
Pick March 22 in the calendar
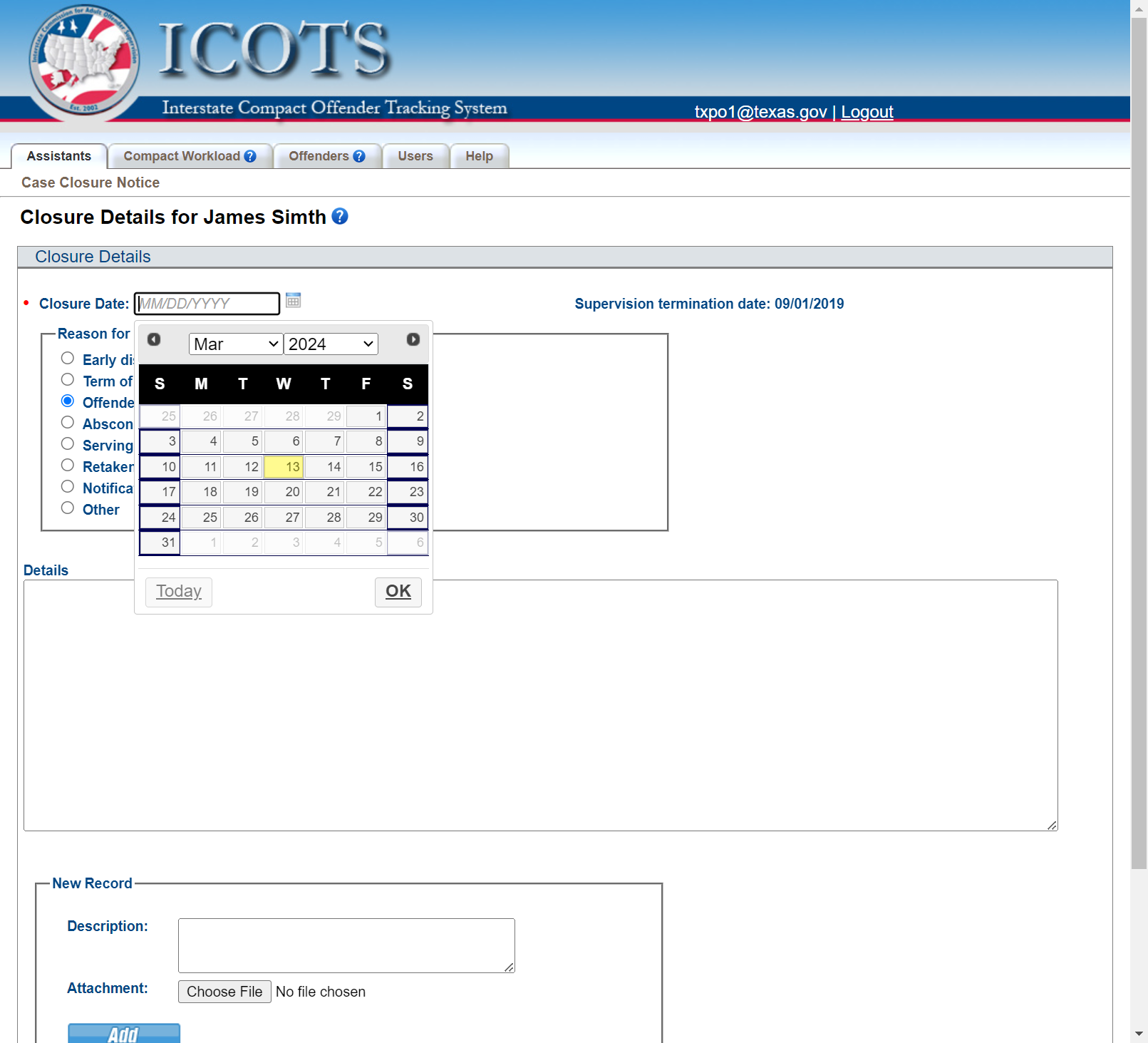tap(367, 492)
